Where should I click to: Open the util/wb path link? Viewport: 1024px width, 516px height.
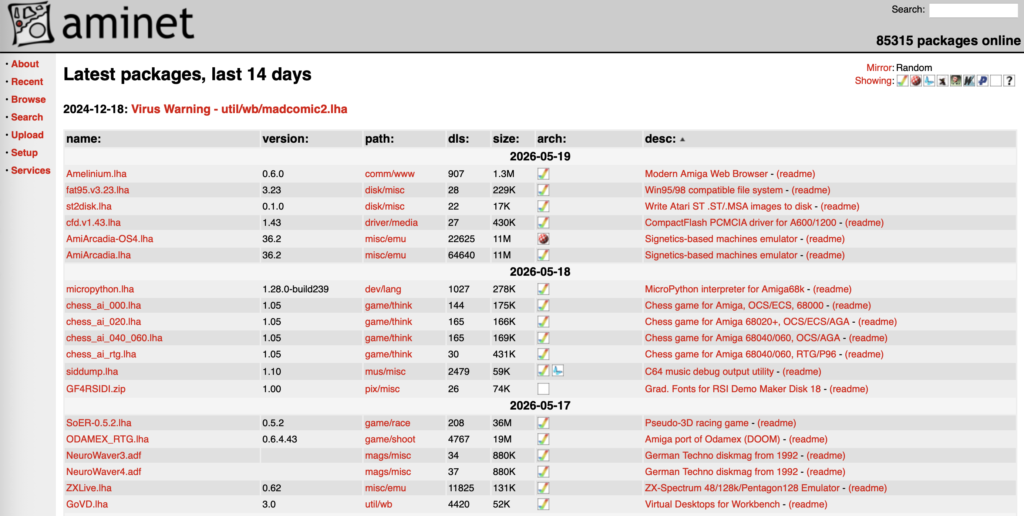(379, 504)
